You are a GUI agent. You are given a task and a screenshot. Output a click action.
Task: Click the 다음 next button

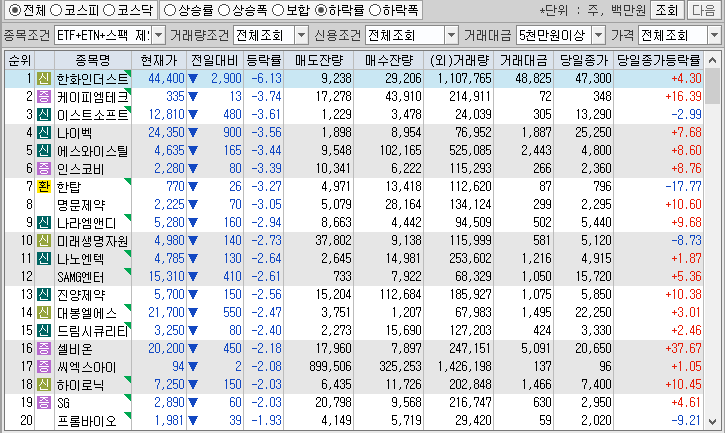[704, 10]
